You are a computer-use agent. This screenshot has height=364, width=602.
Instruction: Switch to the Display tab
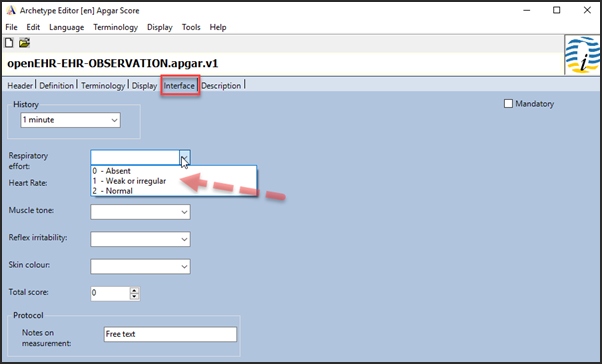click(144, 86)
